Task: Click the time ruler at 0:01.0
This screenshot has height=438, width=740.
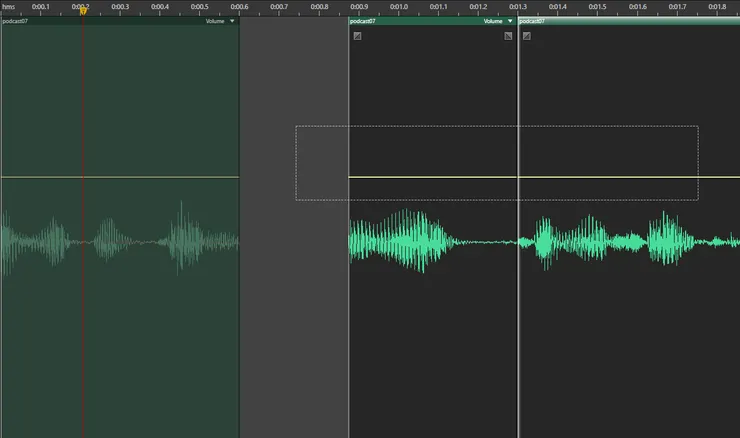Action: click(398, 8)
